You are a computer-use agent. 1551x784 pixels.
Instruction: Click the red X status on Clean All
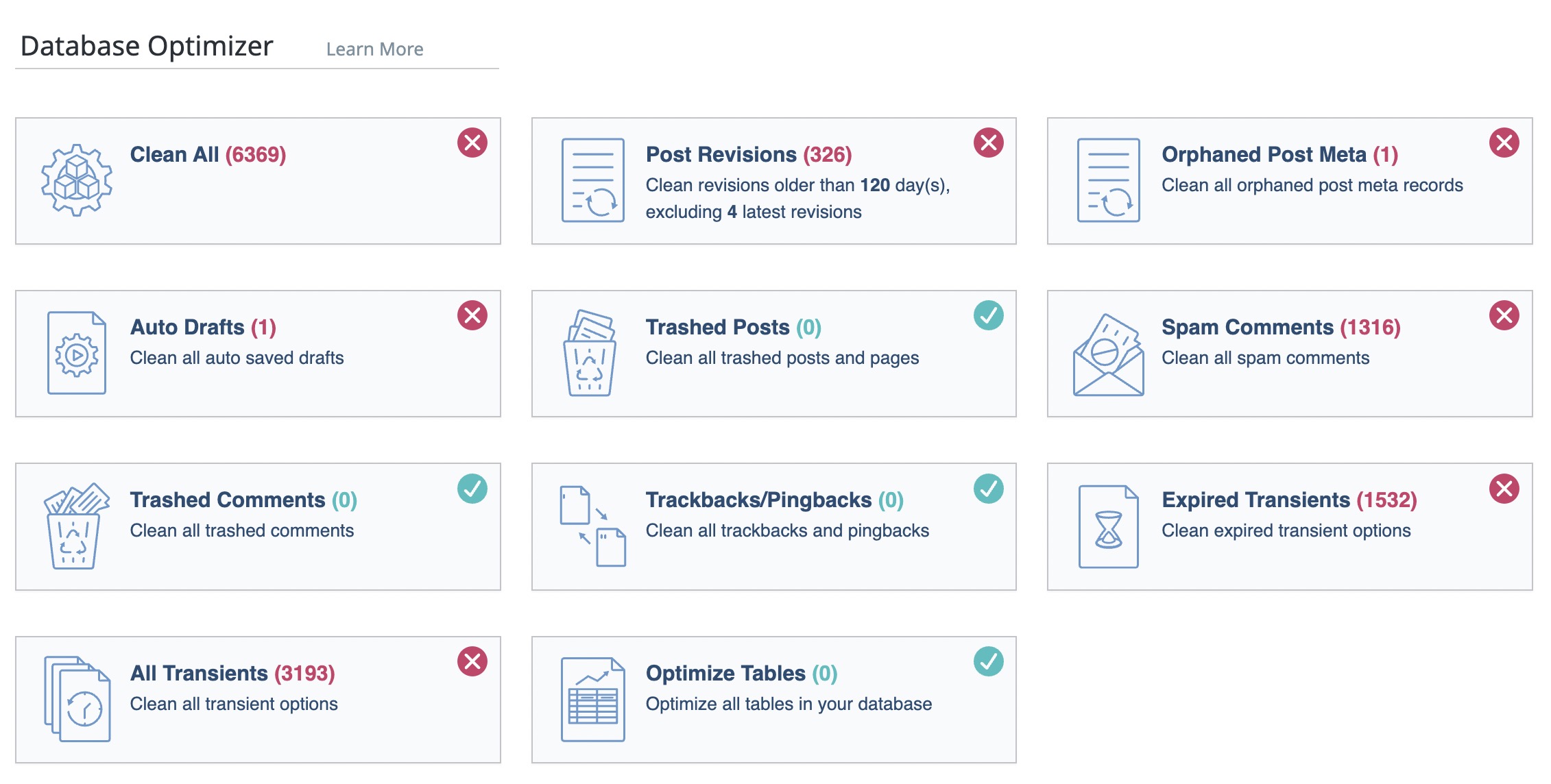pos(472,143)
